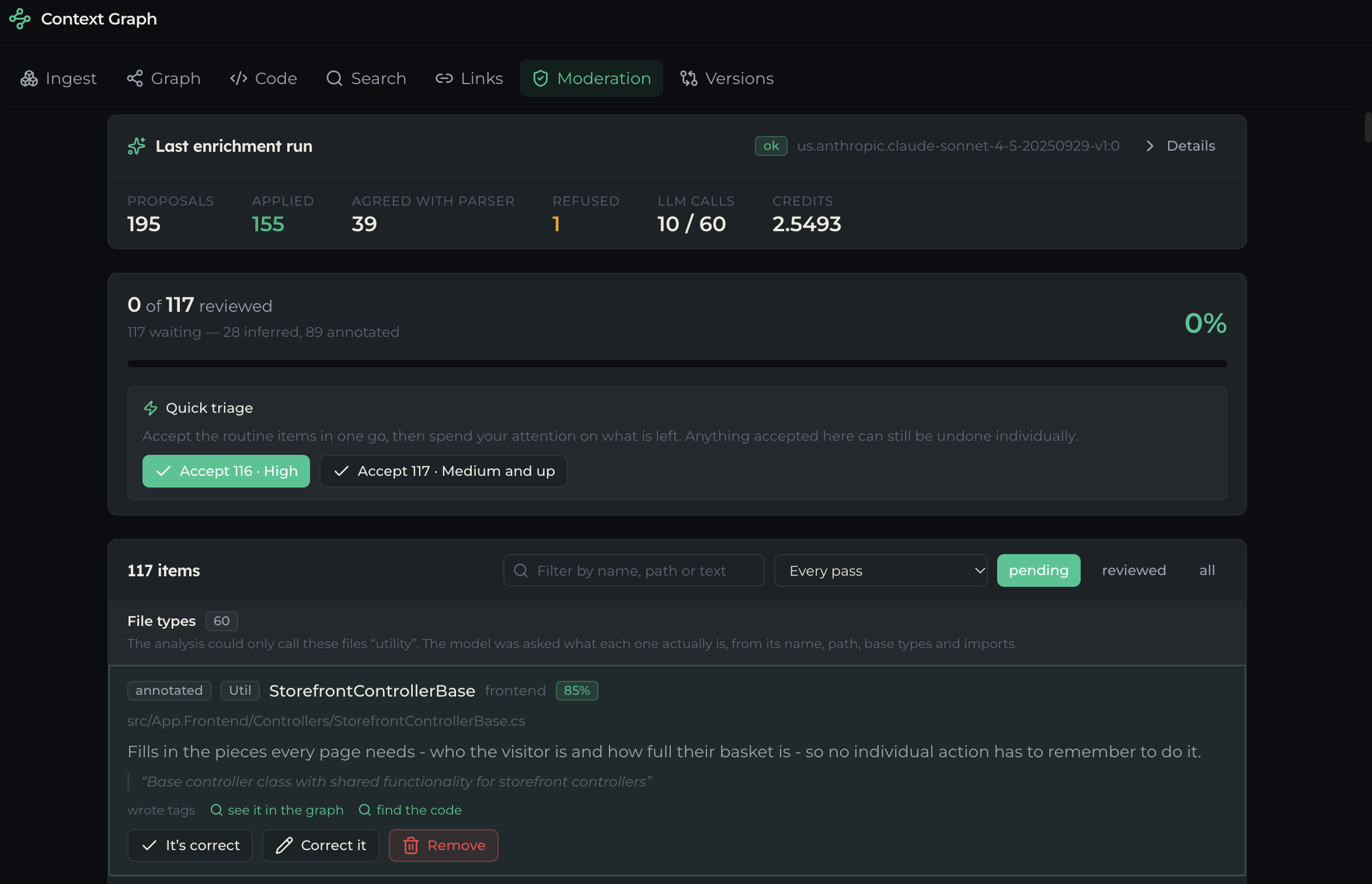Open the Code tab
Image resolution: width=1372 pixels, height=884 pixels.
coord(263,78)
